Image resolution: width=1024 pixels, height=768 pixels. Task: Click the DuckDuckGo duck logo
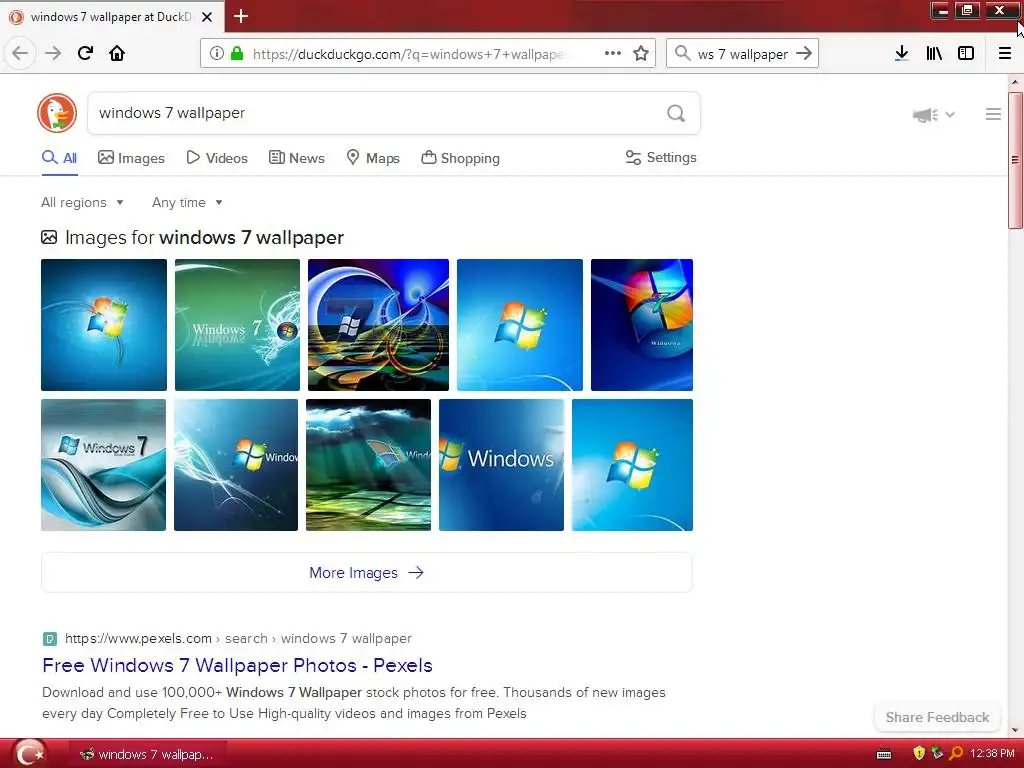tap(57, 113)
